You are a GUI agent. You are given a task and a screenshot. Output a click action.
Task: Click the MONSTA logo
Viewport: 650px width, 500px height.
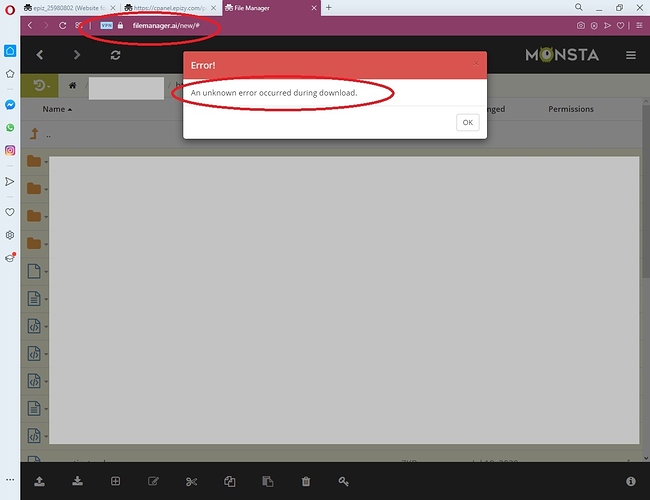point(562,55)
